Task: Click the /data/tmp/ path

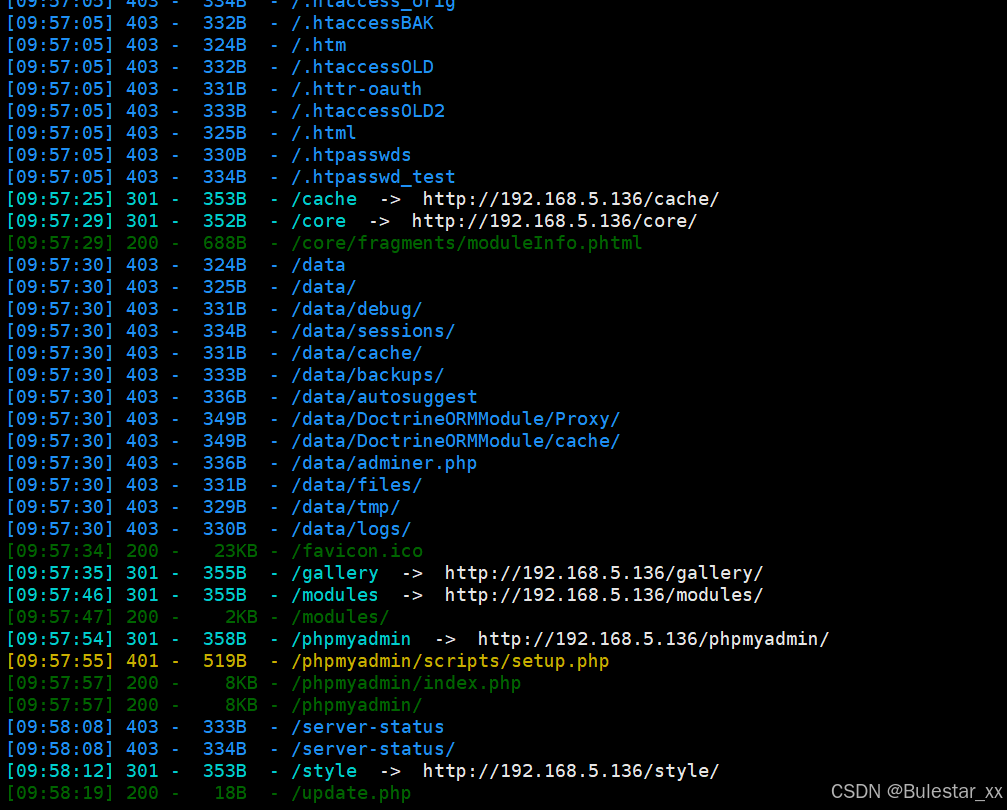Action: (x=346, y=507)
